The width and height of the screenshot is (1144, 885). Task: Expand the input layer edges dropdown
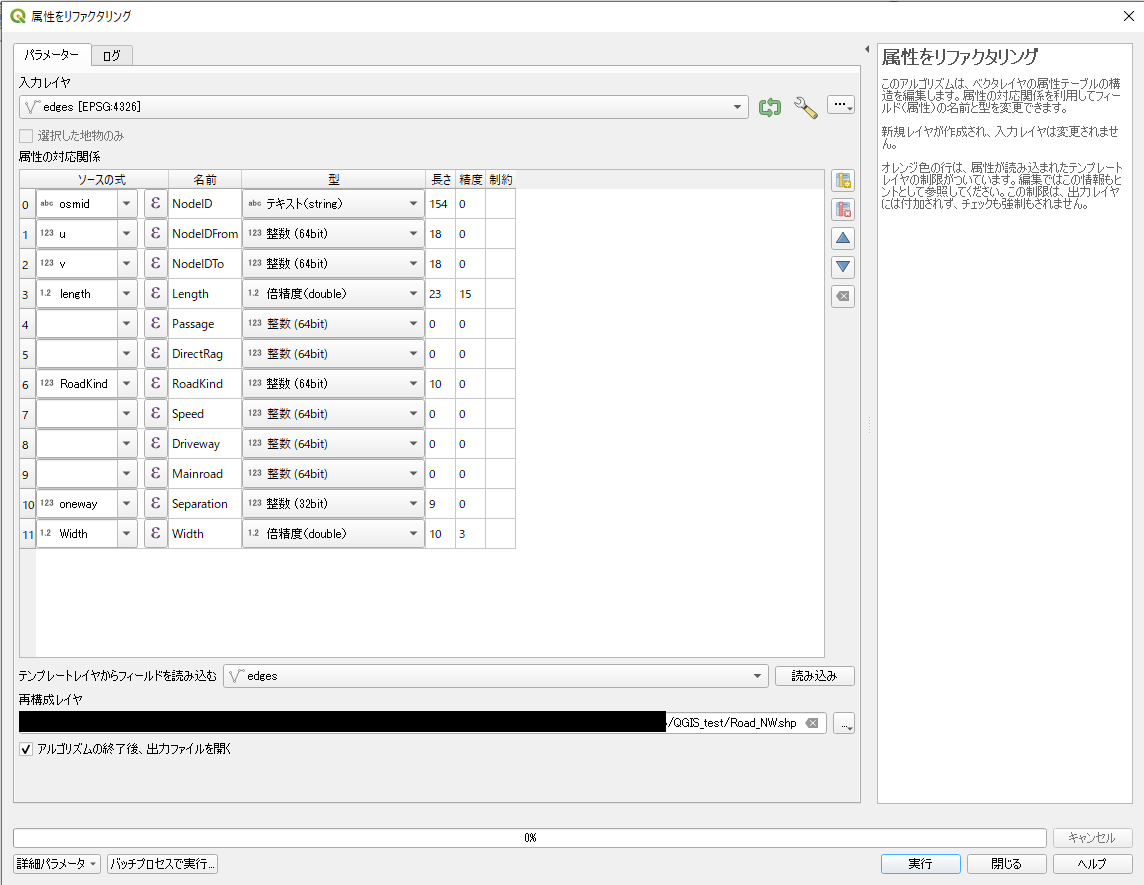[x=738, y=106]
